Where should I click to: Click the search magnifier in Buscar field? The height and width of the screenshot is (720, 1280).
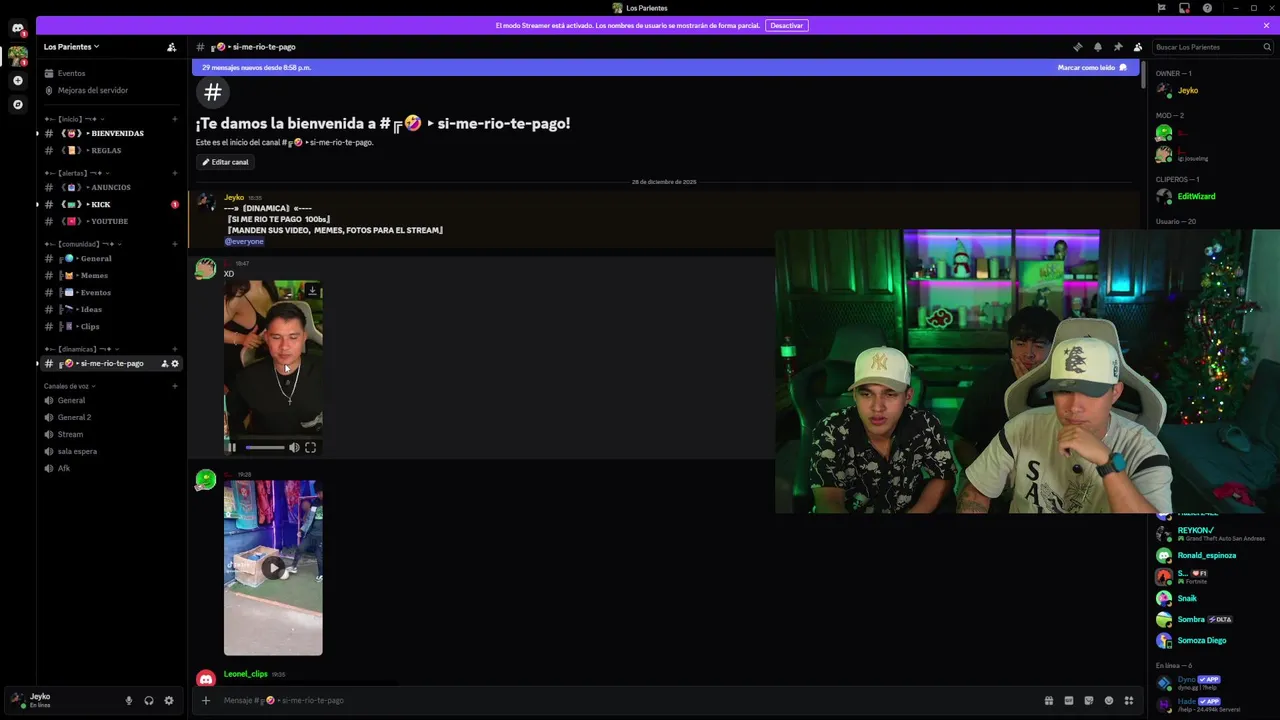pyautogui.click(x=1267, y=47)
